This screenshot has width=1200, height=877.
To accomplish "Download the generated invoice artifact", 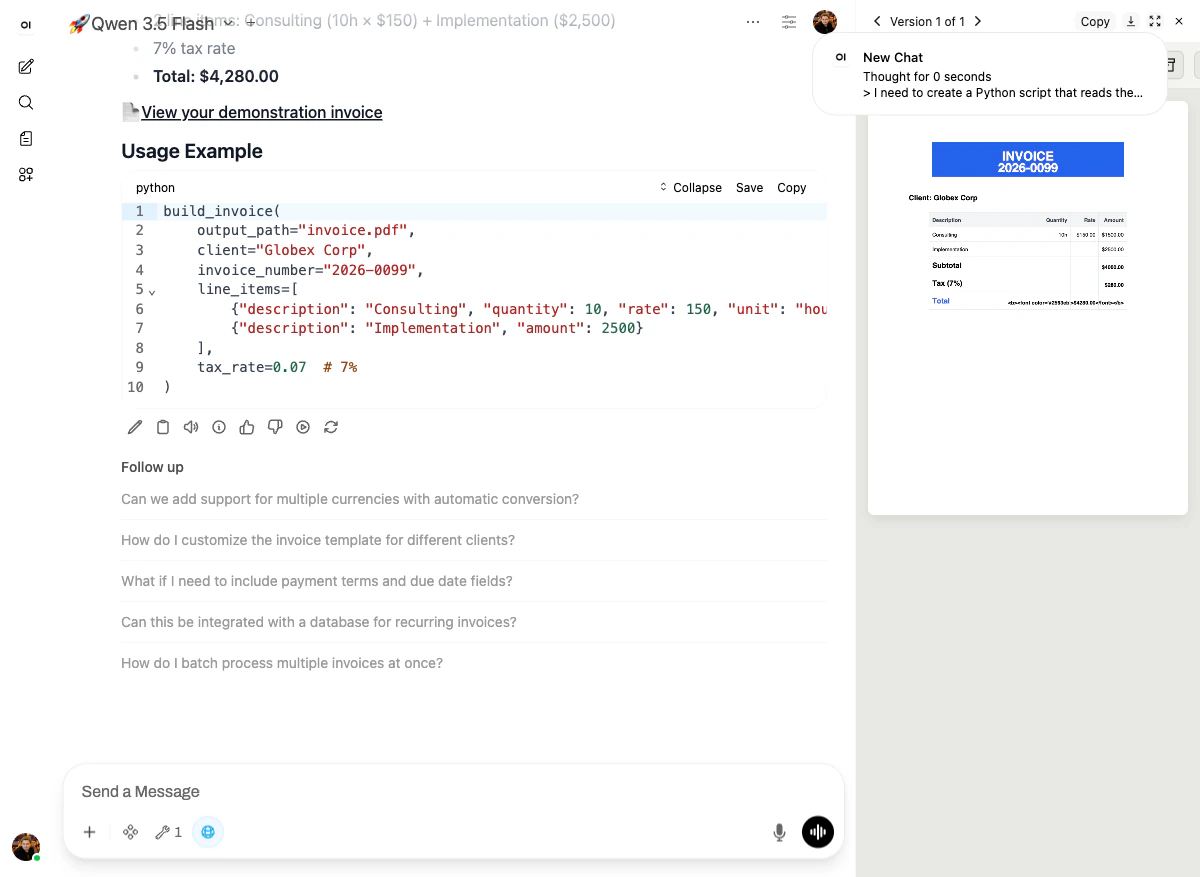I will click(1130, 21).
